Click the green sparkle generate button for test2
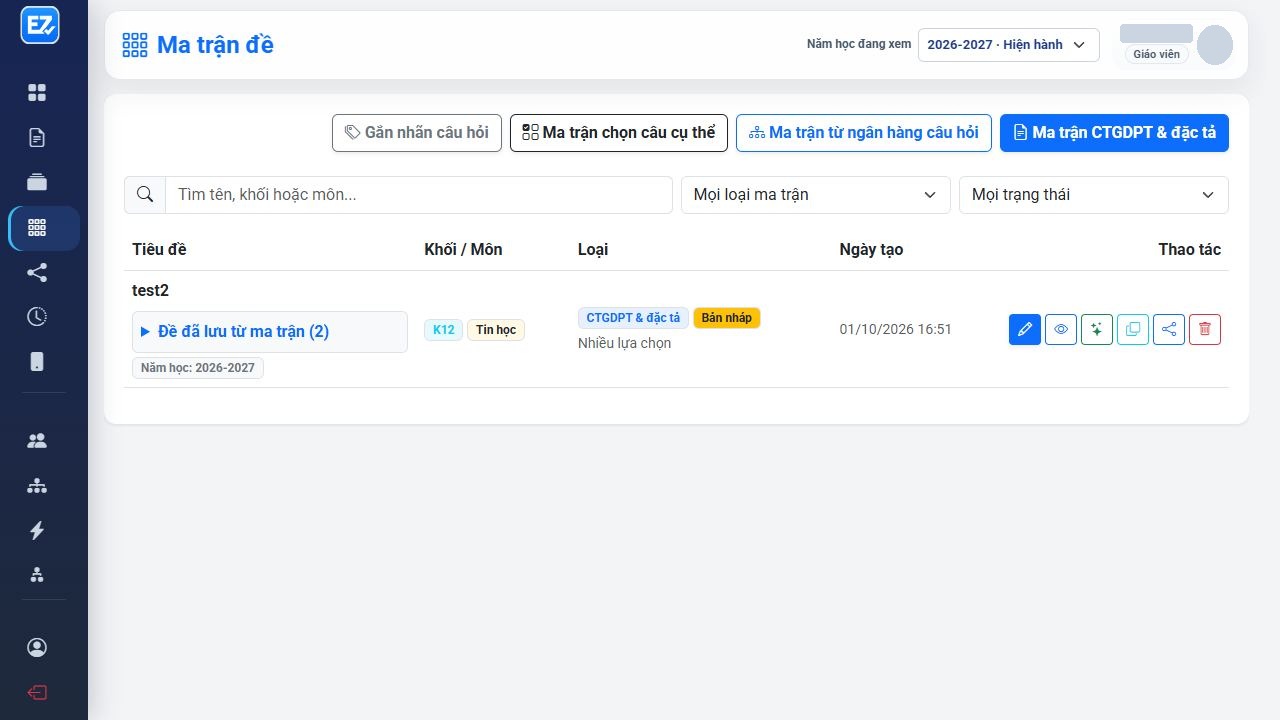Image resolution: width=1280 pixels, height=720 pixels. (1097, 329)
